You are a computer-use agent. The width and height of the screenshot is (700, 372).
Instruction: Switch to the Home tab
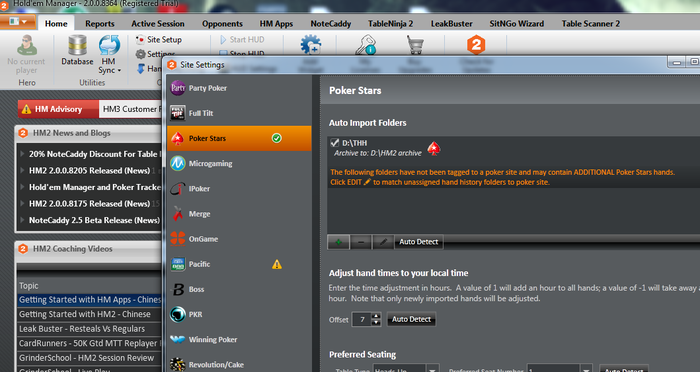(x=56, y=24)
